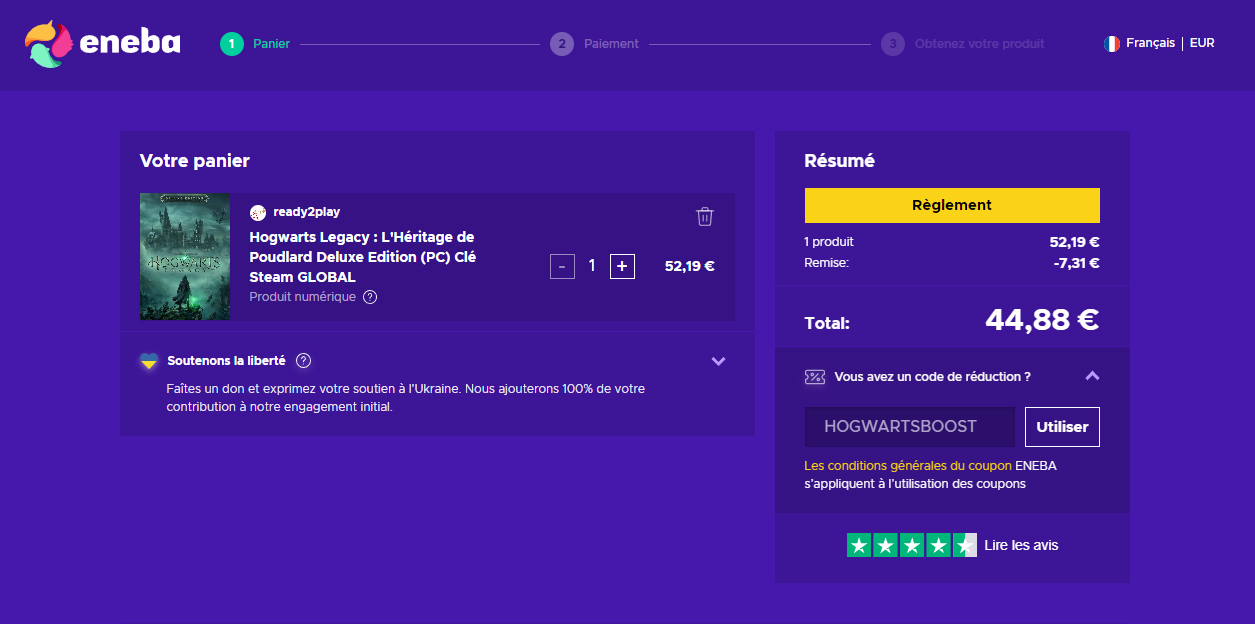Click help icon beside Soutenons la liberté
Image resolution: width=1255 pixels, height=624 pixels.
tap(304, 361)
